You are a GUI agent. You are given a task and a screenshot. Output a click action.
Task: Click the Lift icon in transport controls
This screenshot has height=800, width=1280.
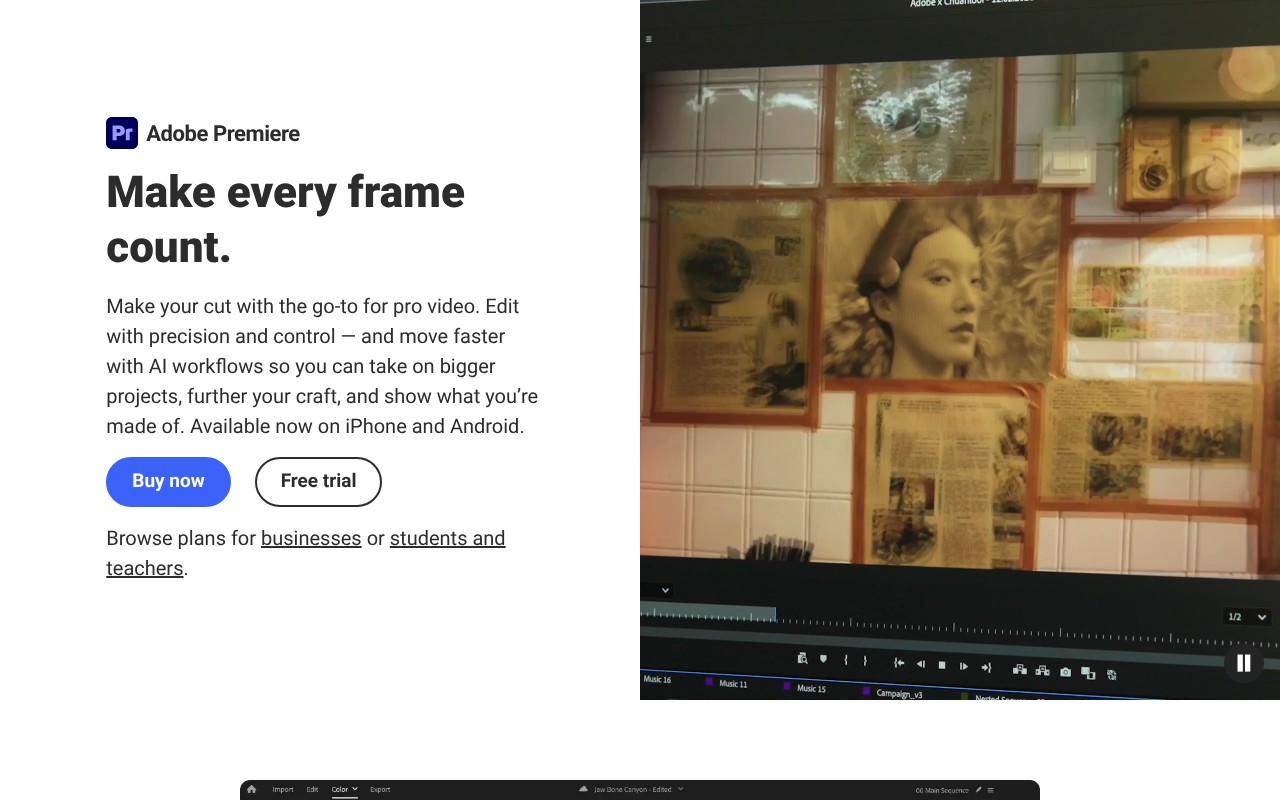pyautogui.click(x=1020, y=669)
